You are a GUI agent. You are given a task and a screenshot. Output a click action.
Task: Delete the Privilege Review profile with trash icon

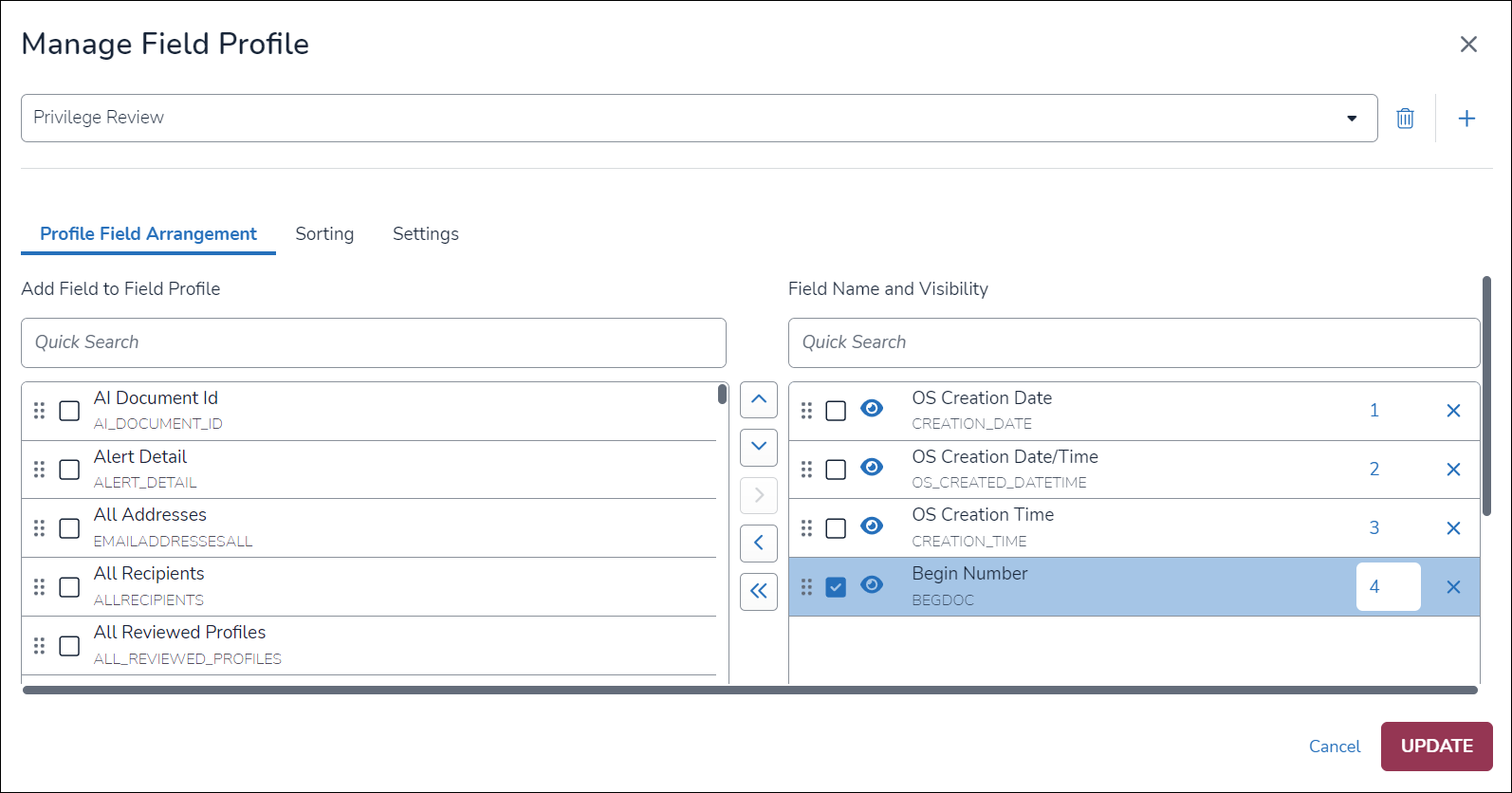click(1405, 119)
